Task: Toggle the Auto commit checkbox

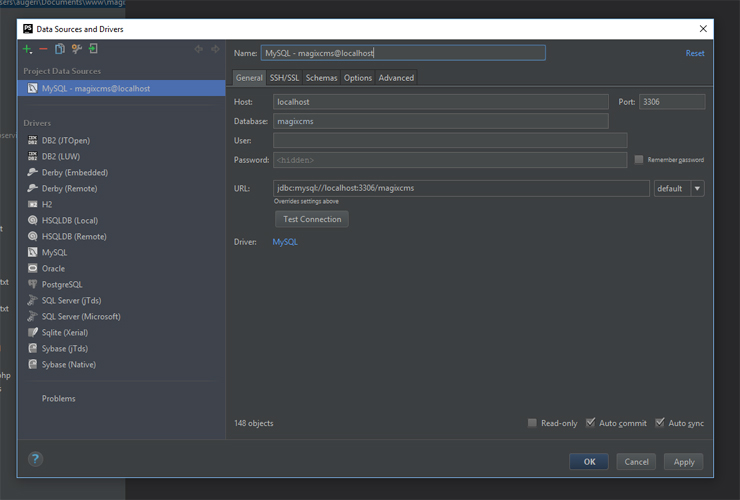Action: (590, 423)
